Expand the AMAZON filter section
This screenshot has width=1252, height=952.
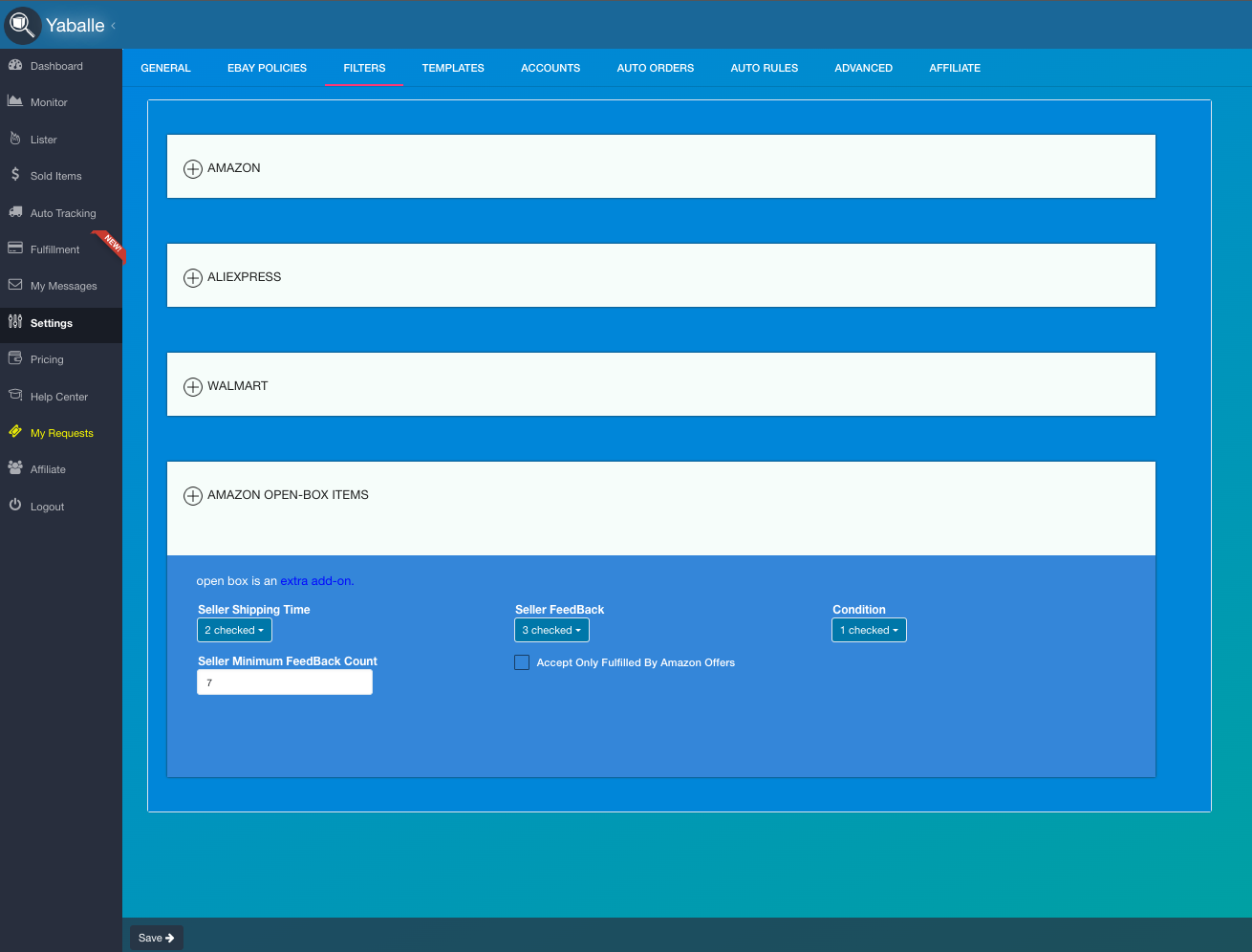(193, 169)
